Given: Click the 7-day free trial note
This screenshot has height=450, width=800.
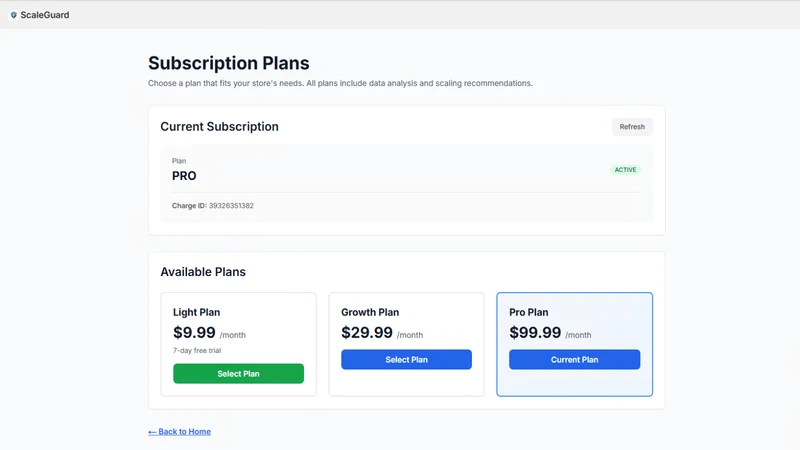Looking at the screenshot, I should 197,351.
